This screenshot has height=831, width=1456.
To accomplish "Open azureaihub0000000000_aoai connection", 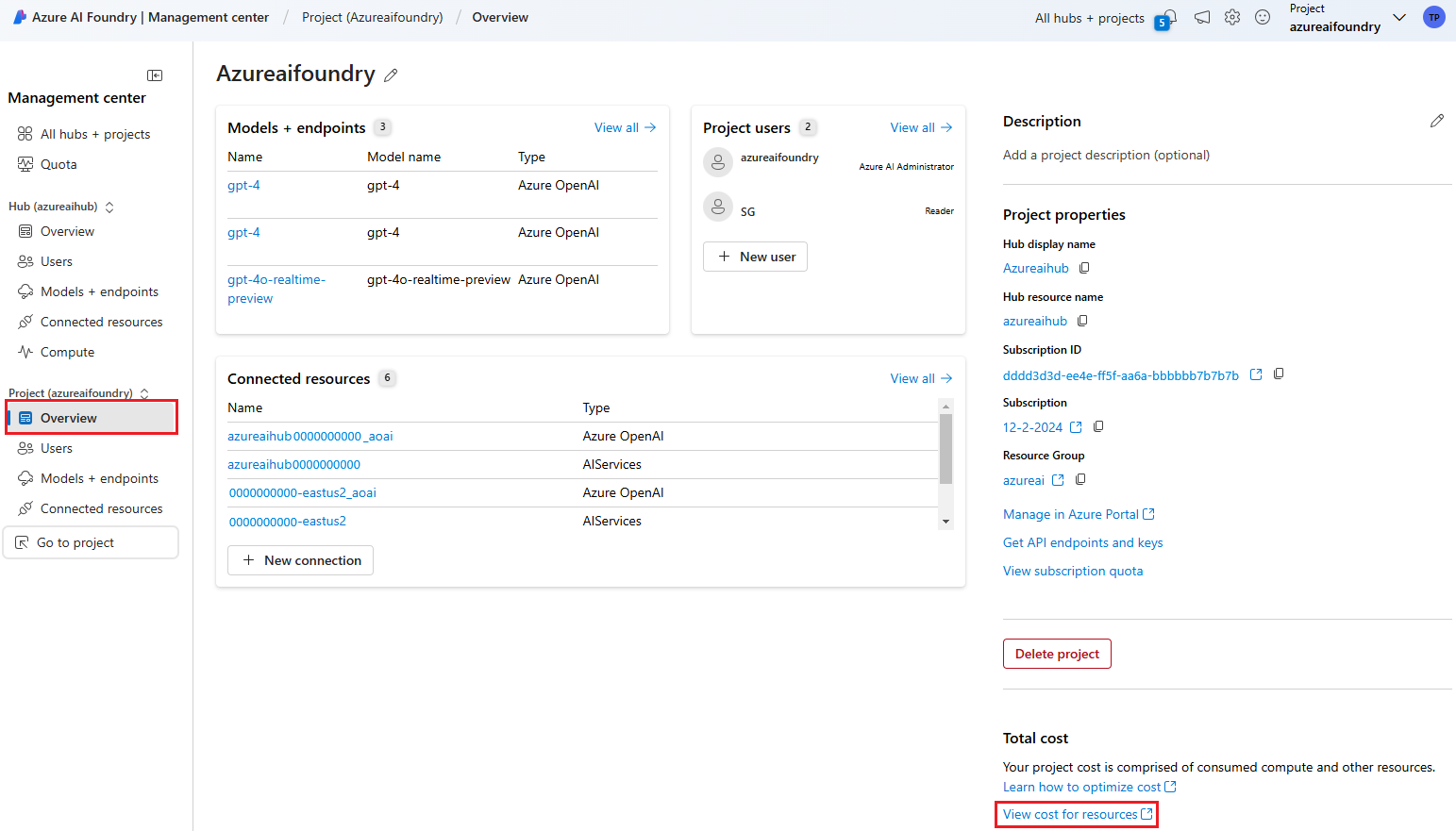I will (310, 436).
